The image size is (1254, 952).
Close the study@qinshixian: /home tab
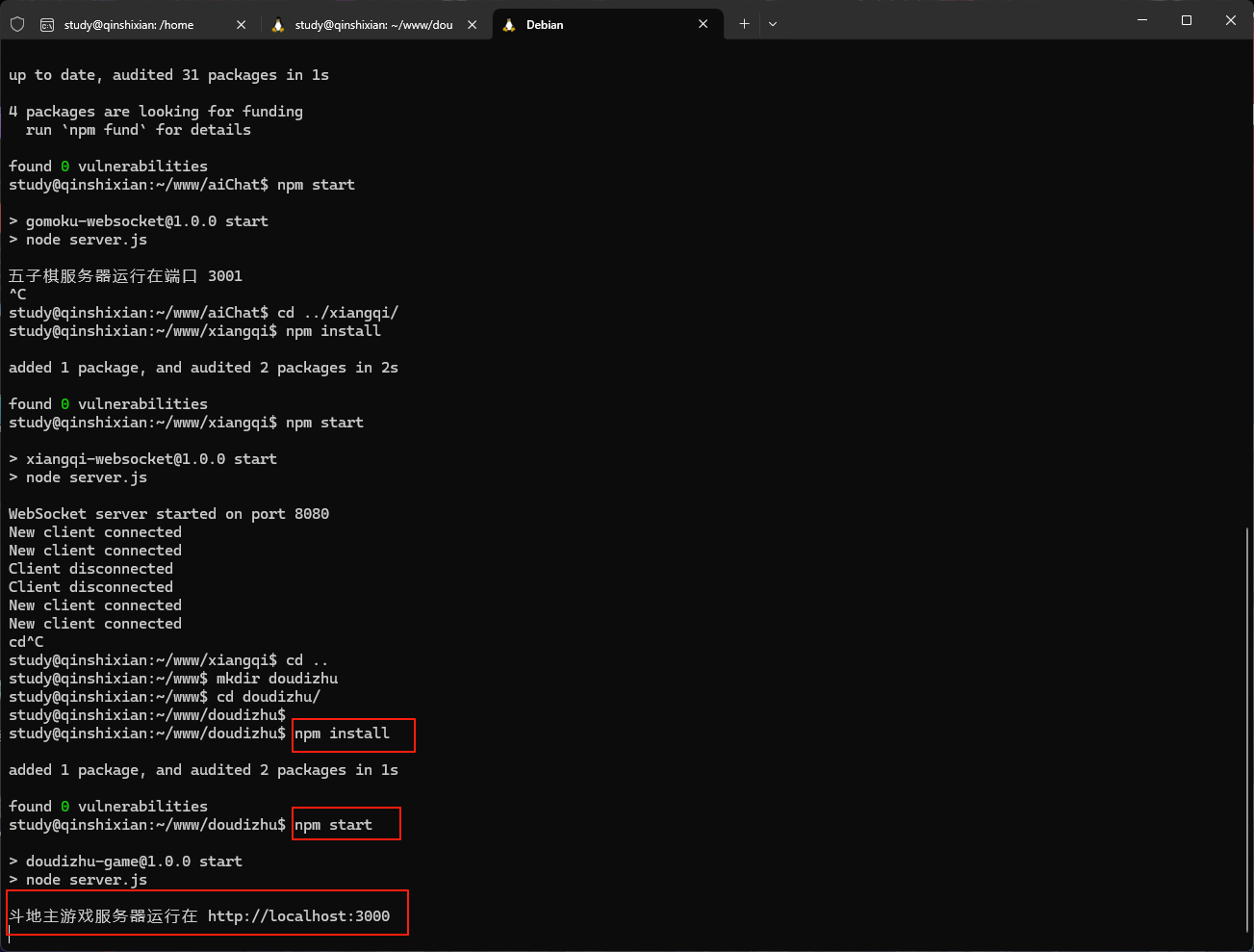click(241, 25)
